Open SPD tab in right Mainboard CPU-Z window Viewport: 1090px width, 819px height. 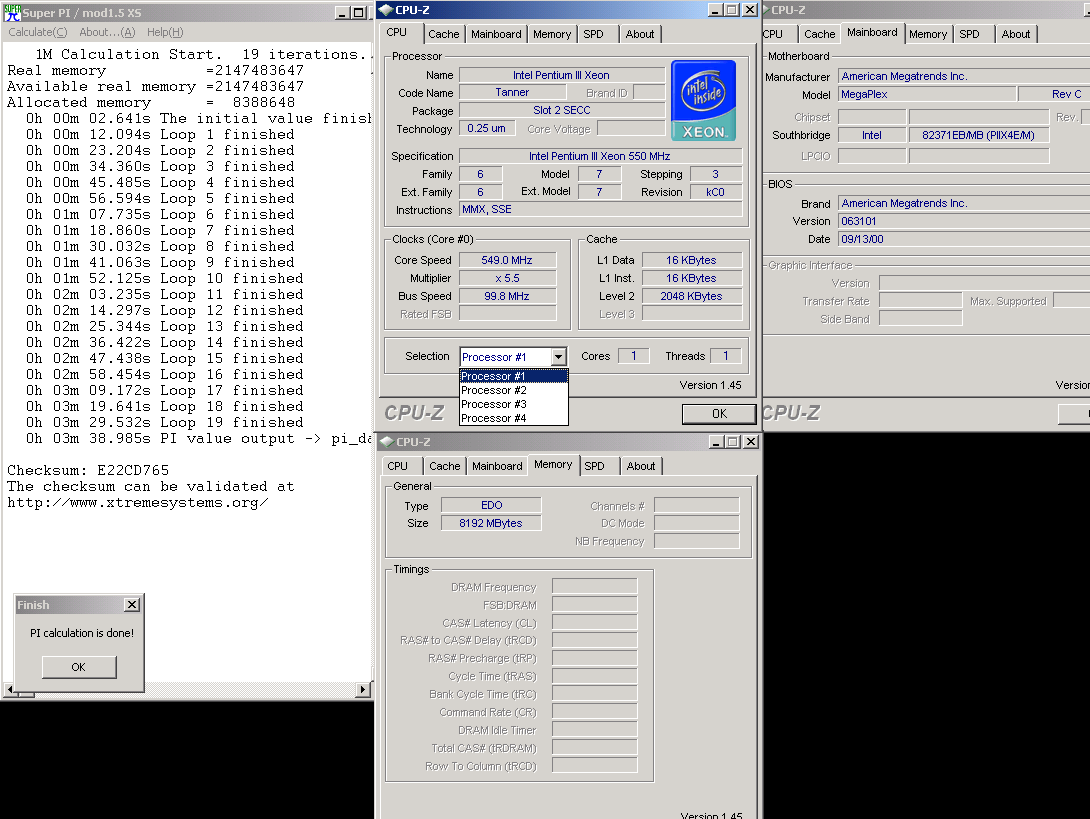pos(969,34)
